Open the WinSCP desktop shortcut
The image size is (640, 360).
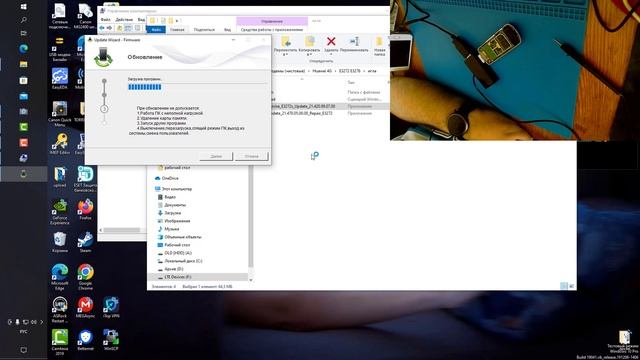(111, 340)
